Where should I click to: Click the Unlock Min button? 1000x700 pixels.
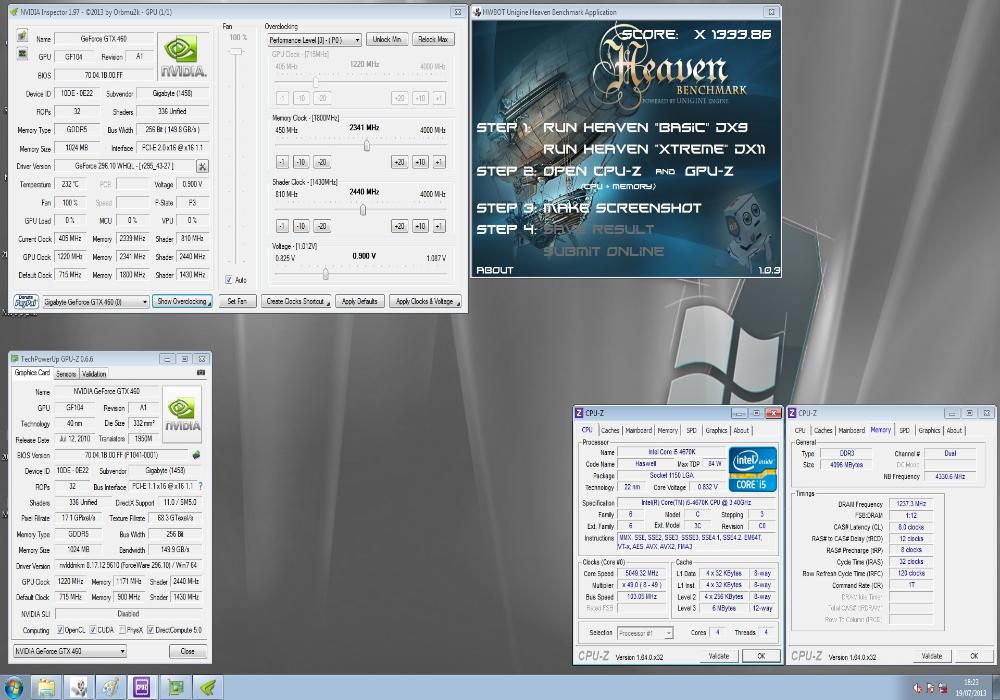[387, 40]
